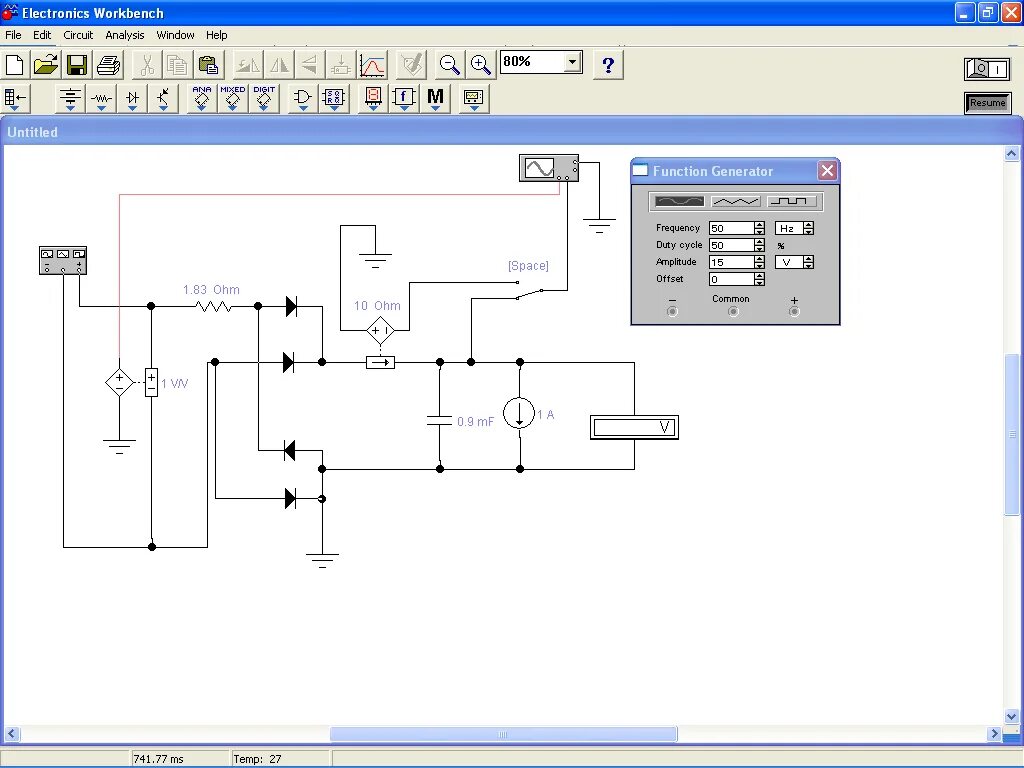The height and width of the screenshot is (768, 1024).
Task: Select the function generator component on canvas
Action: pyautogui.click(x=63, y=261)
